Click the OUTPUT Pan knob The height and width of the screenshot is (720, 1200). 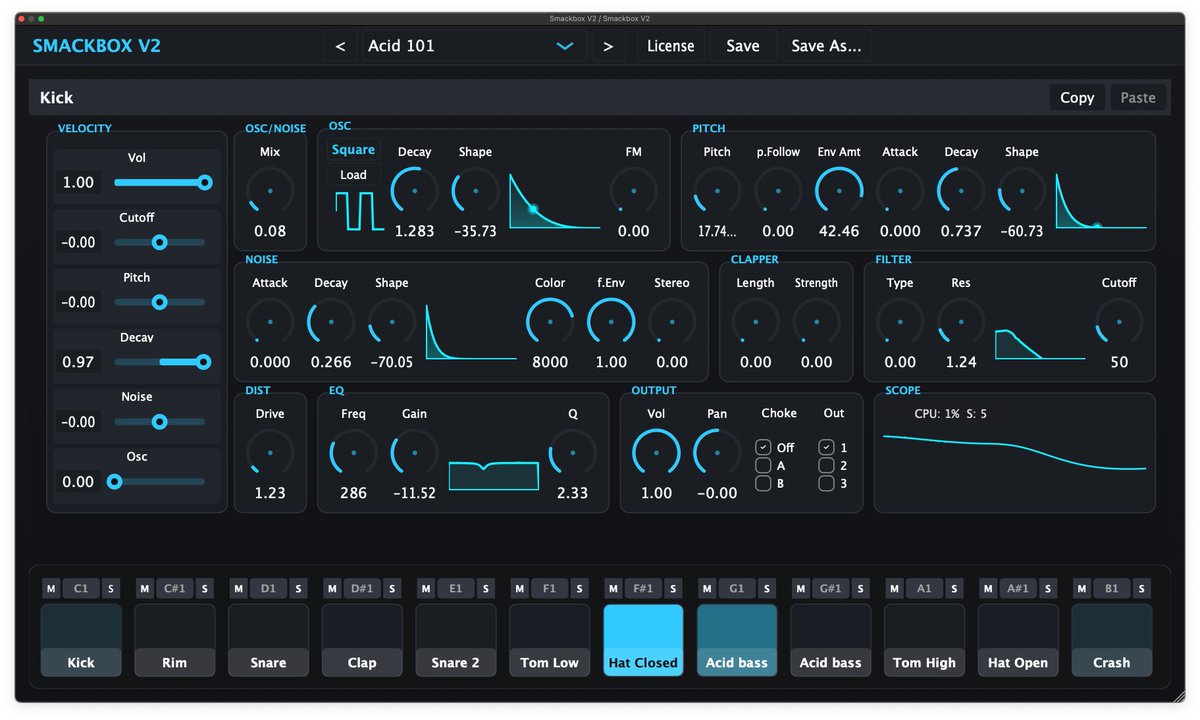tap(717, 452)
